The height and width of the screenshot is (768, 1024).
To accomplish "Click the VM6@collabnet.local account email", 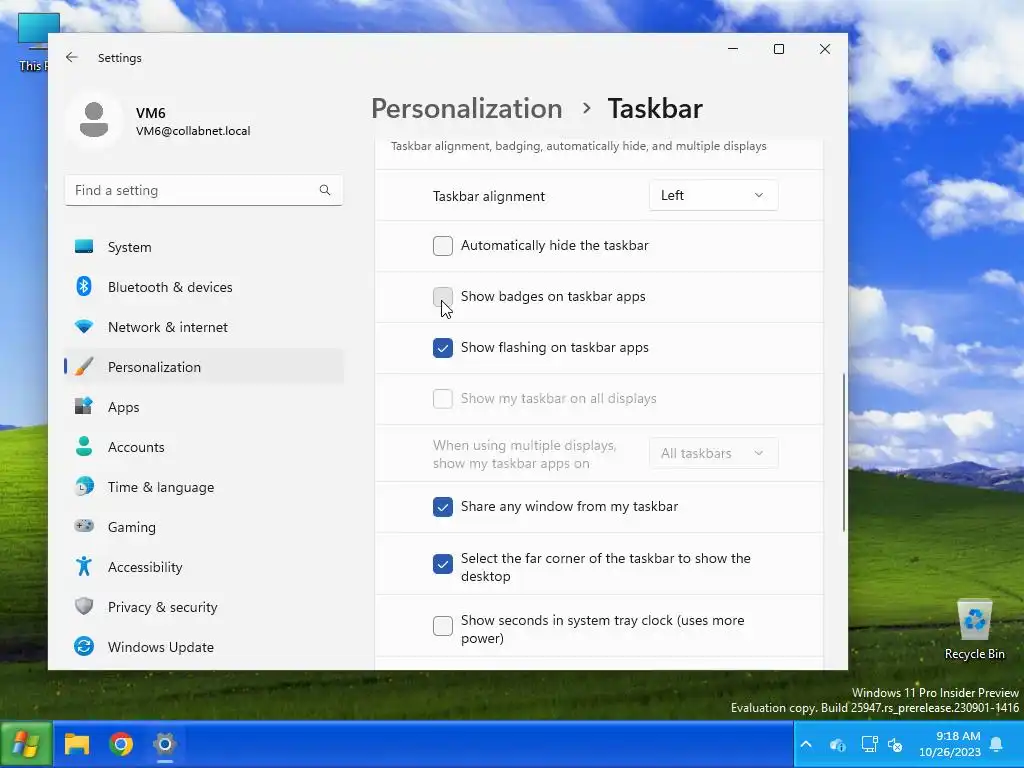I will (x=193, y=131).
